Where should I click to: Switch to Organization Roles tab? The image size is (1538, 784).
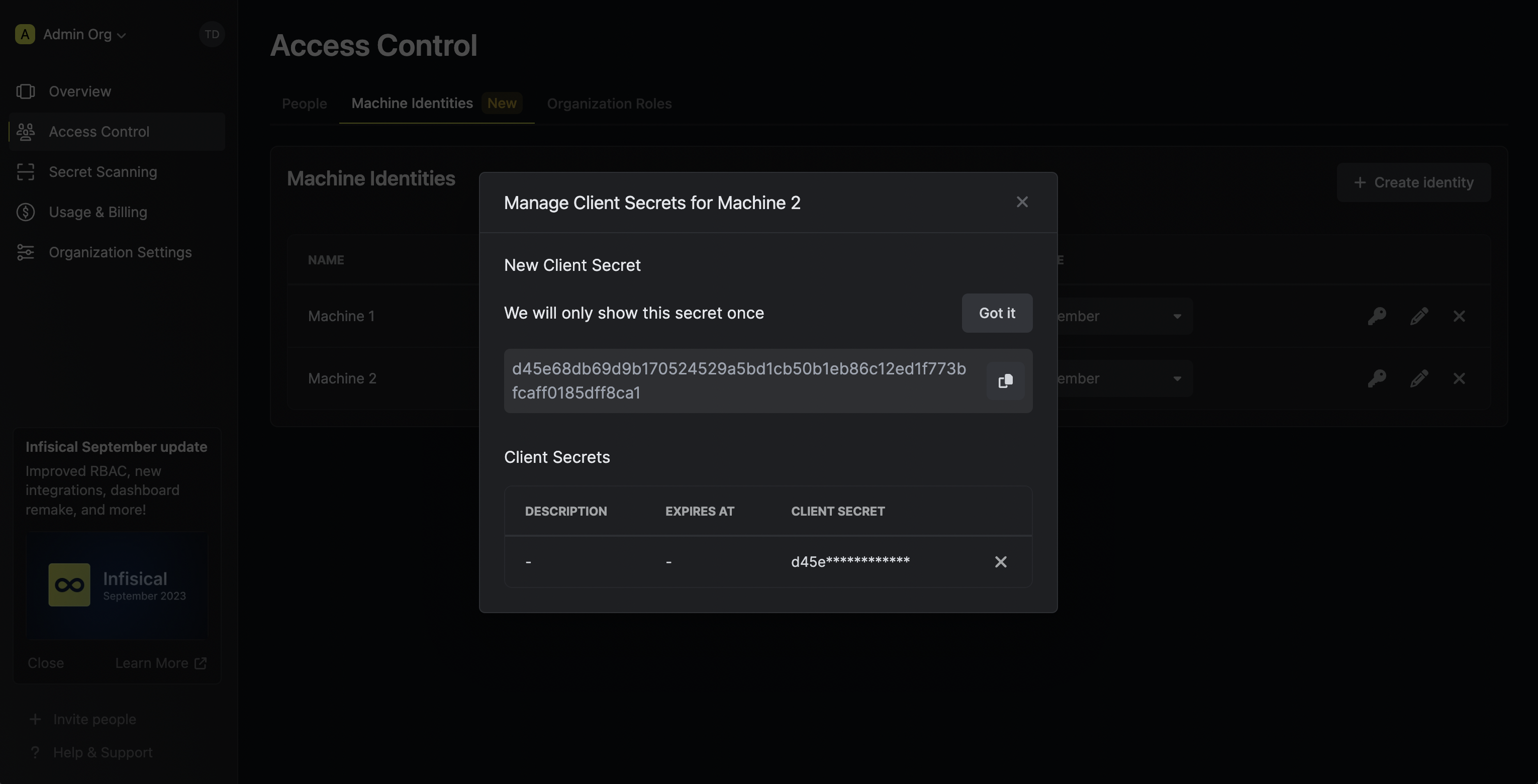(x=609, y=104)
